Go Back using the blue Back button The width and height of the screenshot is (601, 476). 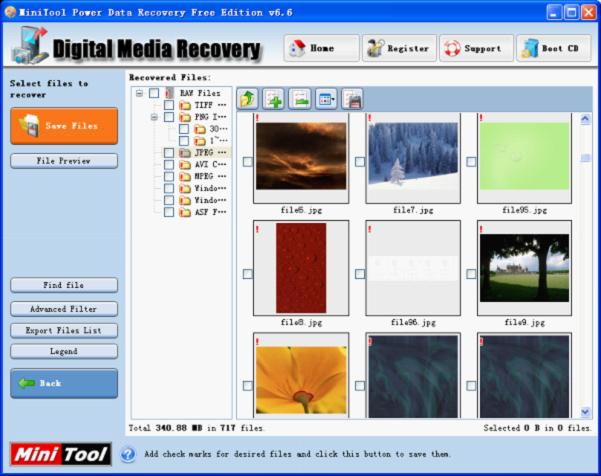(64, 383)
